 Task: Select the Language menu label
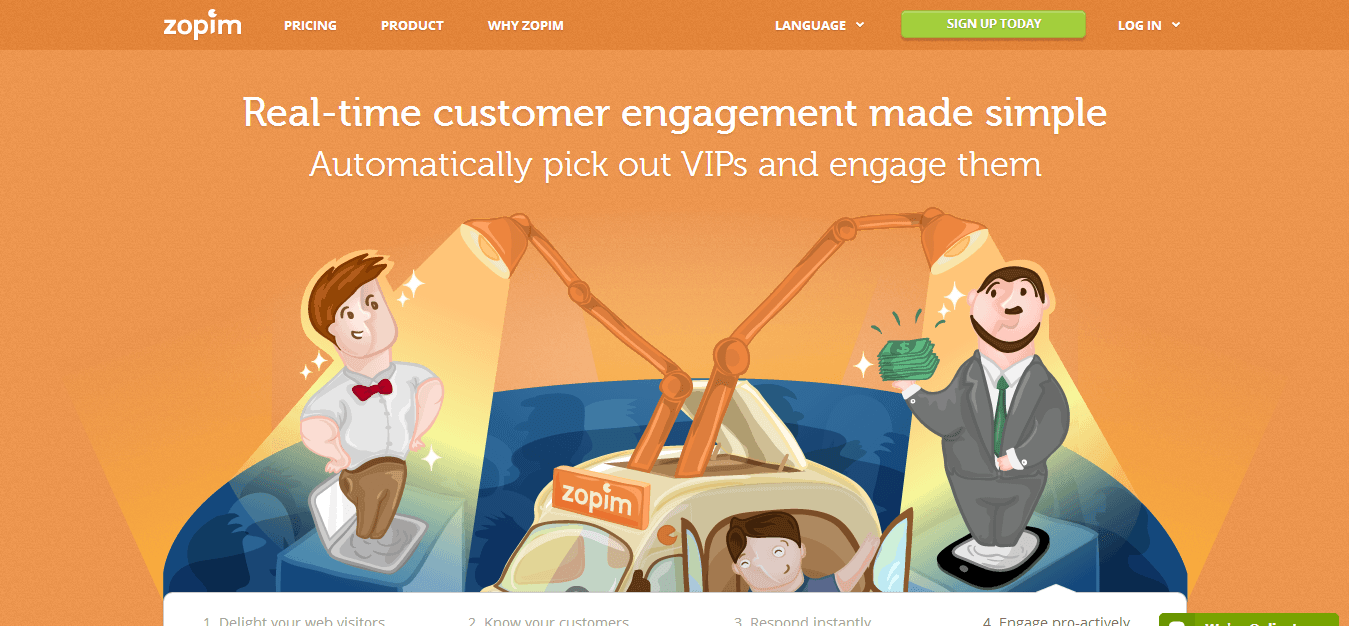click(810, 26)
